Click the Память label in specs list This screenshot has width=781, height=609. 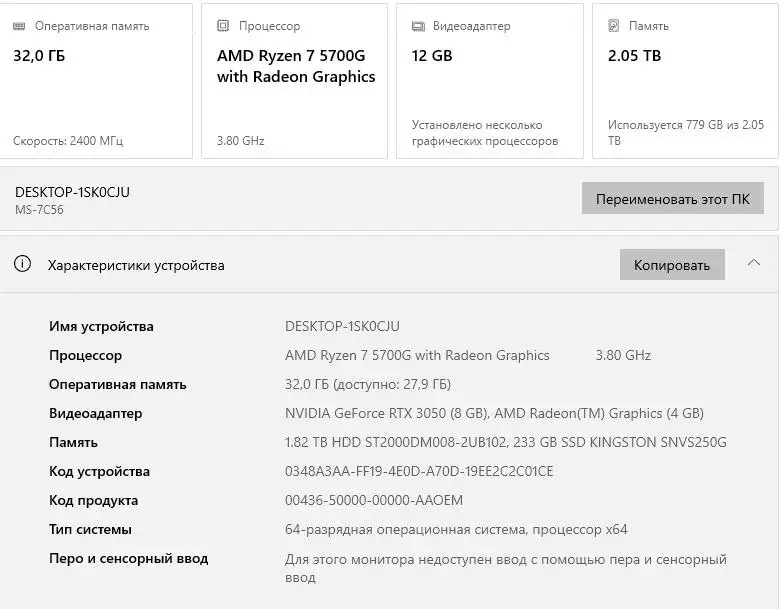tap(73, 442)
